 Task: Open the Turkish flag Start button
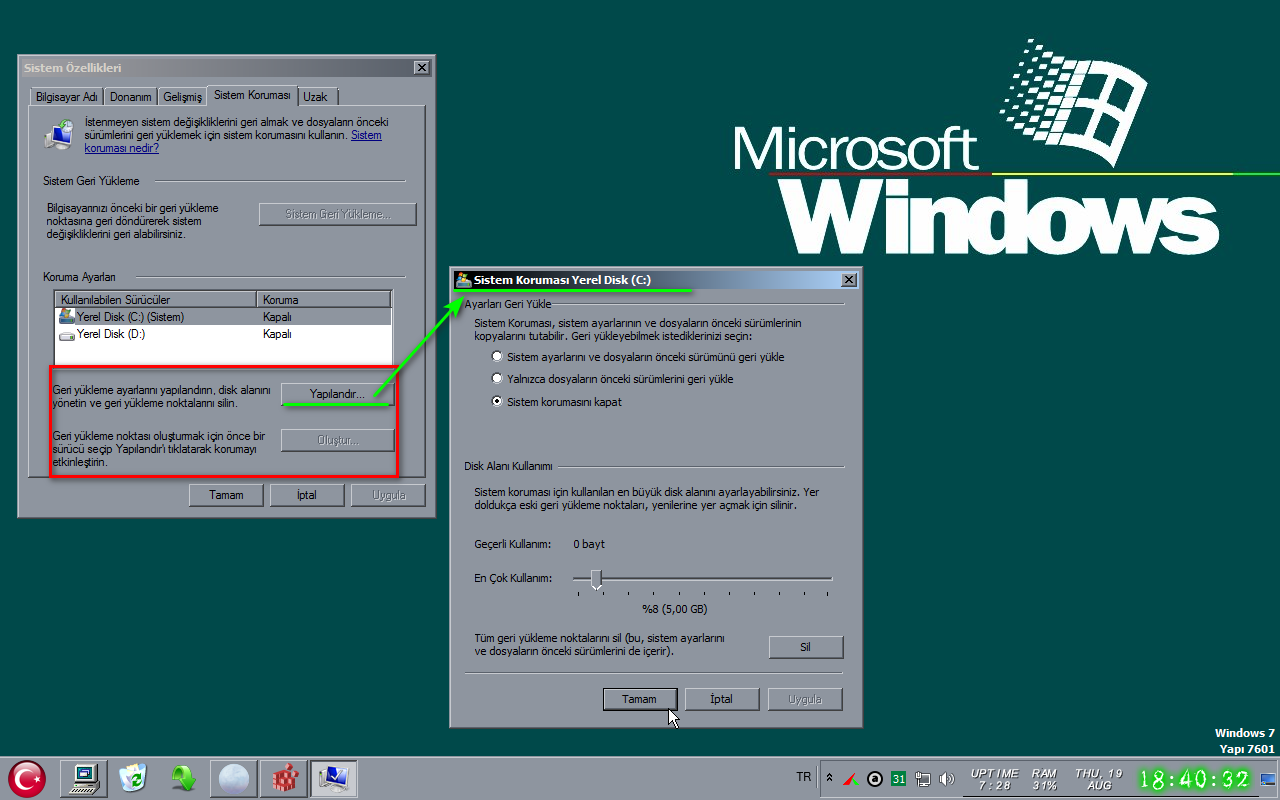click(27, 778)
